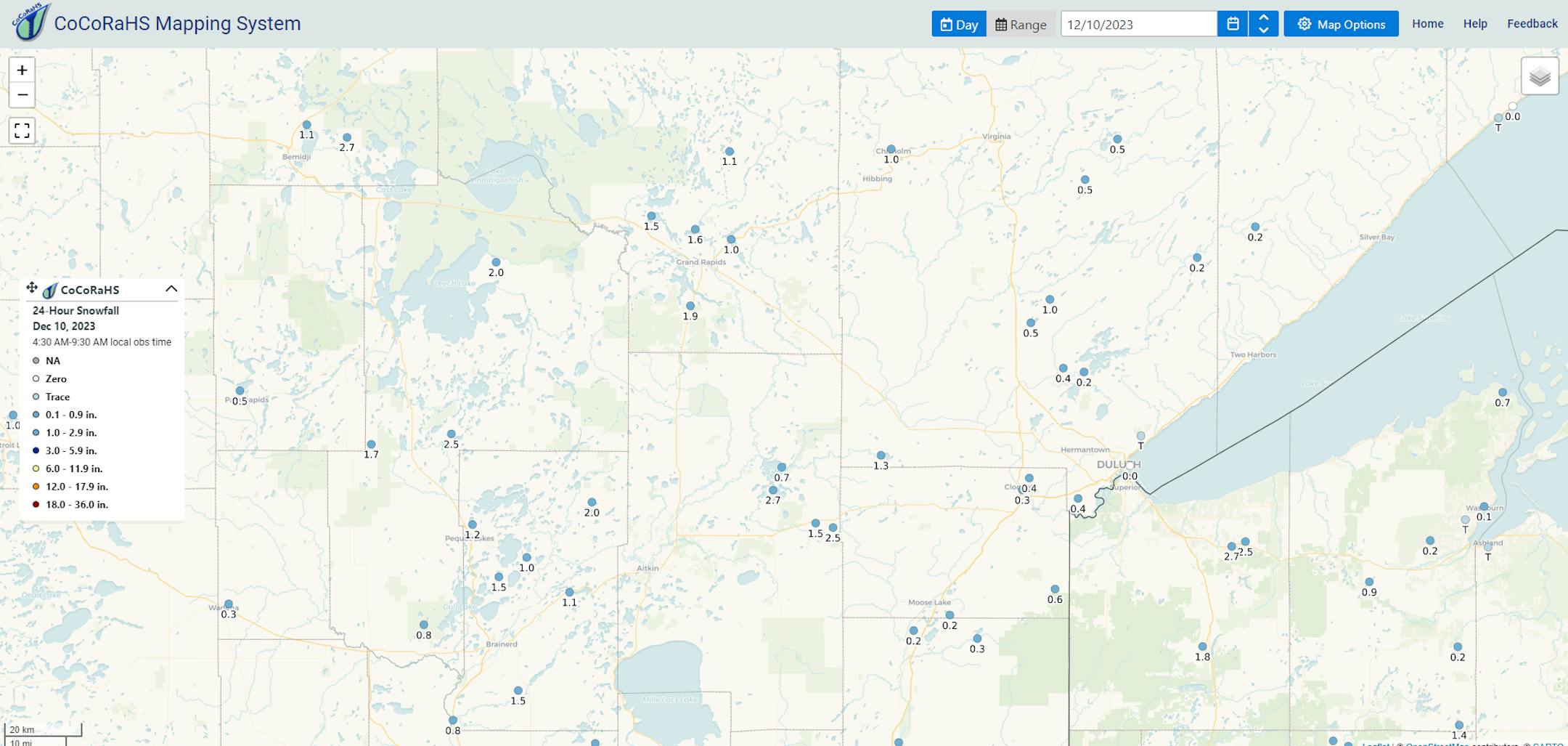Screen dimensions: 1568x746
Task: Click the 2.7 station marker near Bemidji
Action: tap(347, 137)
